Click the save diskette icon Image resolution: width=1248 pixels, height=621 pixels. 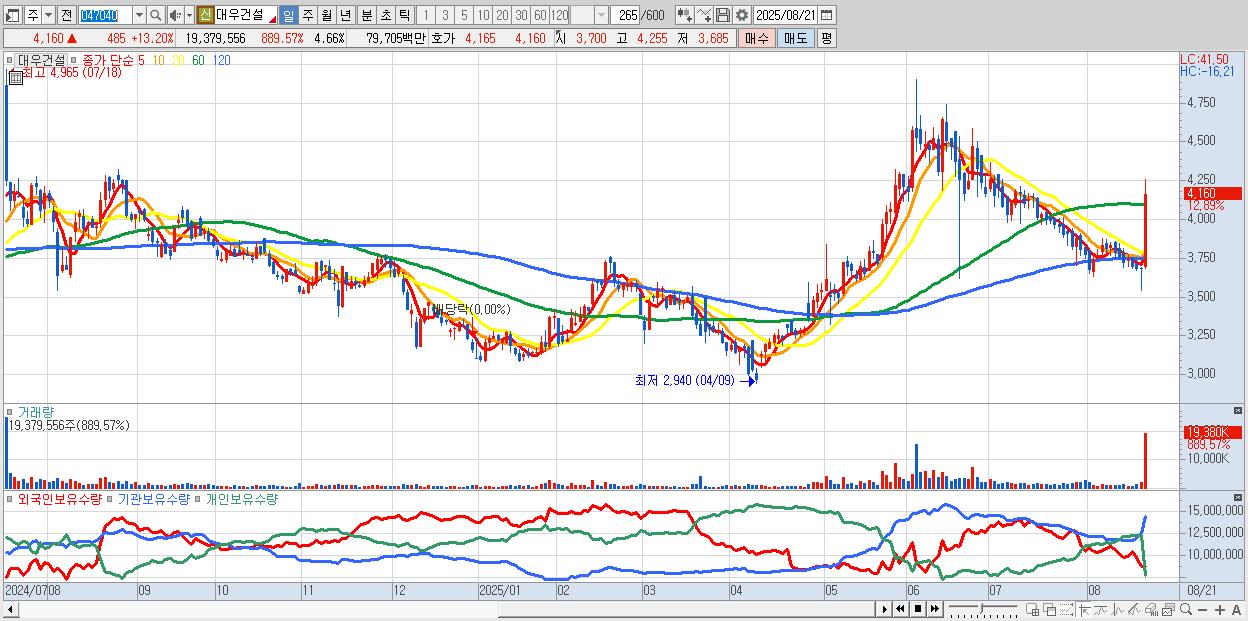723,15
